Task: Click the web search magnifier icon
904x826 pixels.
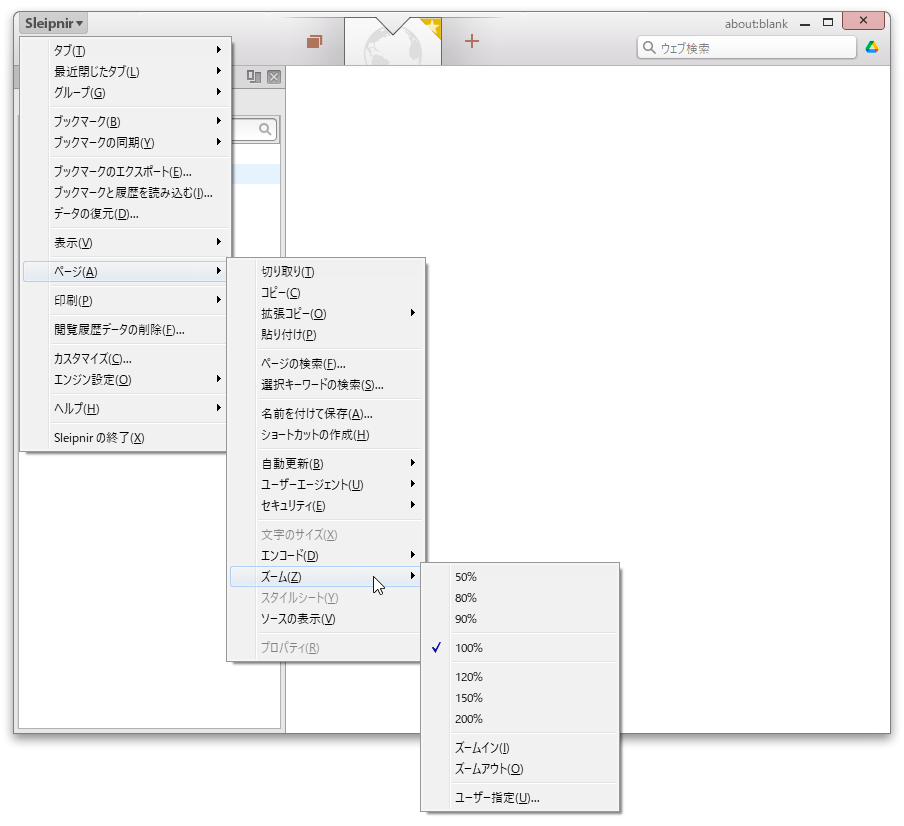Action: (x=649, y=47)
